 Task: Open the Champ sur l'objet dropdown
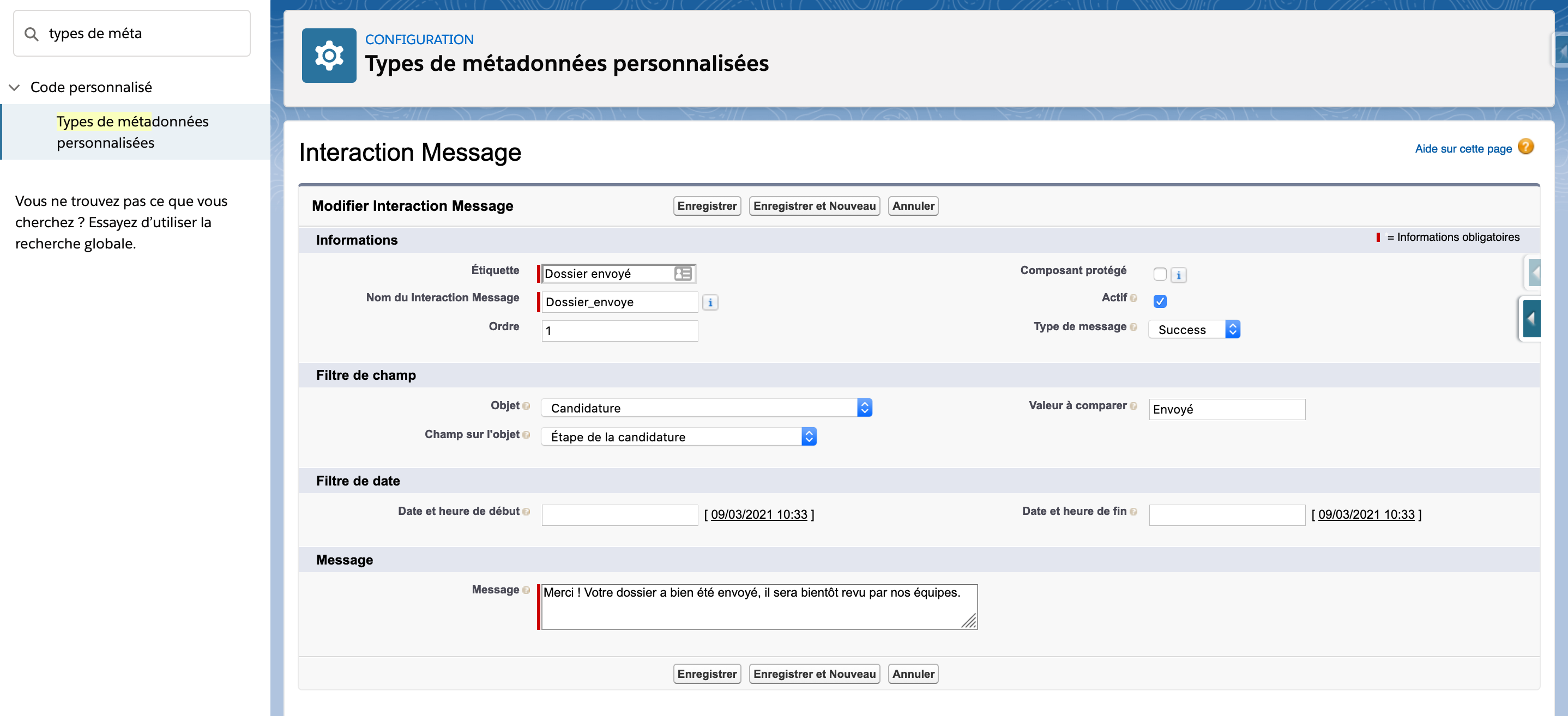point(678,436)
